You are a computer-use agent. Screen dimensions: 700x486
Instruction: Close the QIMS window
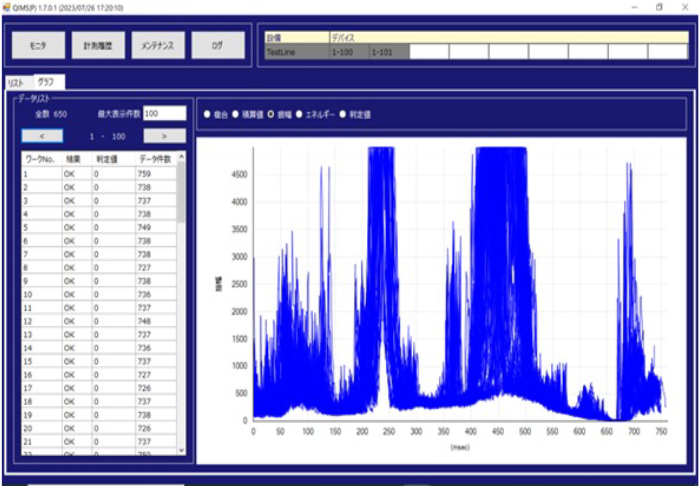(685, 8)
